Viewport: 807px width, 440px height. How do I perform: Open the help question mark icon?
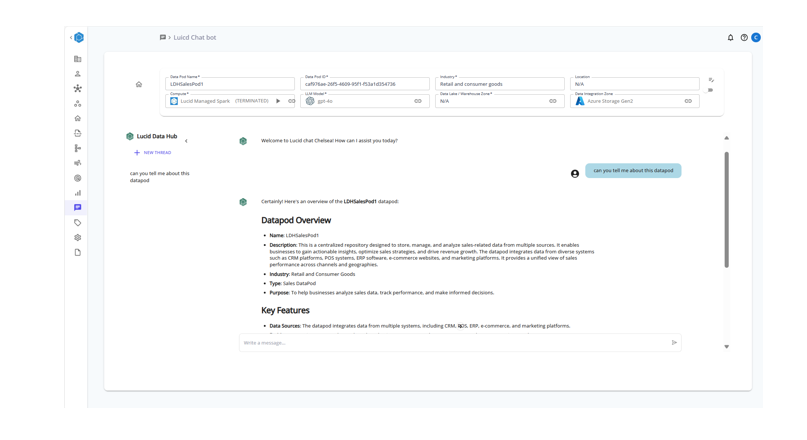click(x=744, y=38)
